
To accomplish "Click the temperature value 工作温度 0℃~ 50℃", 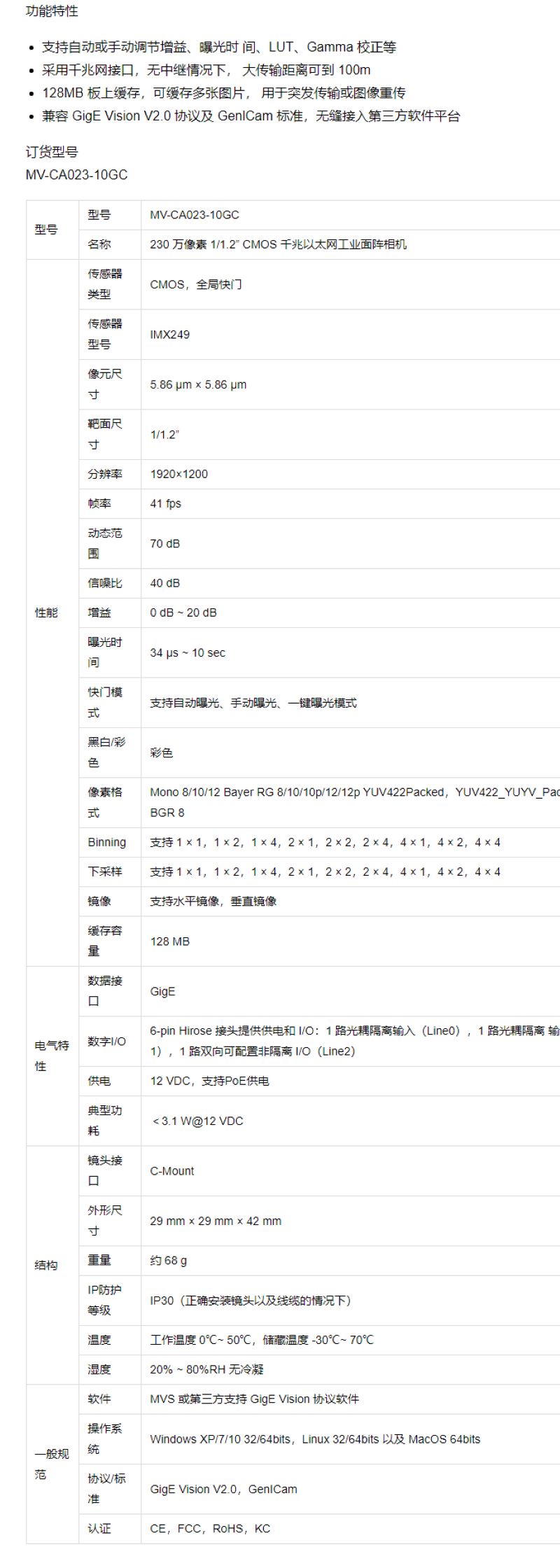I will [x=262, y=1340].
